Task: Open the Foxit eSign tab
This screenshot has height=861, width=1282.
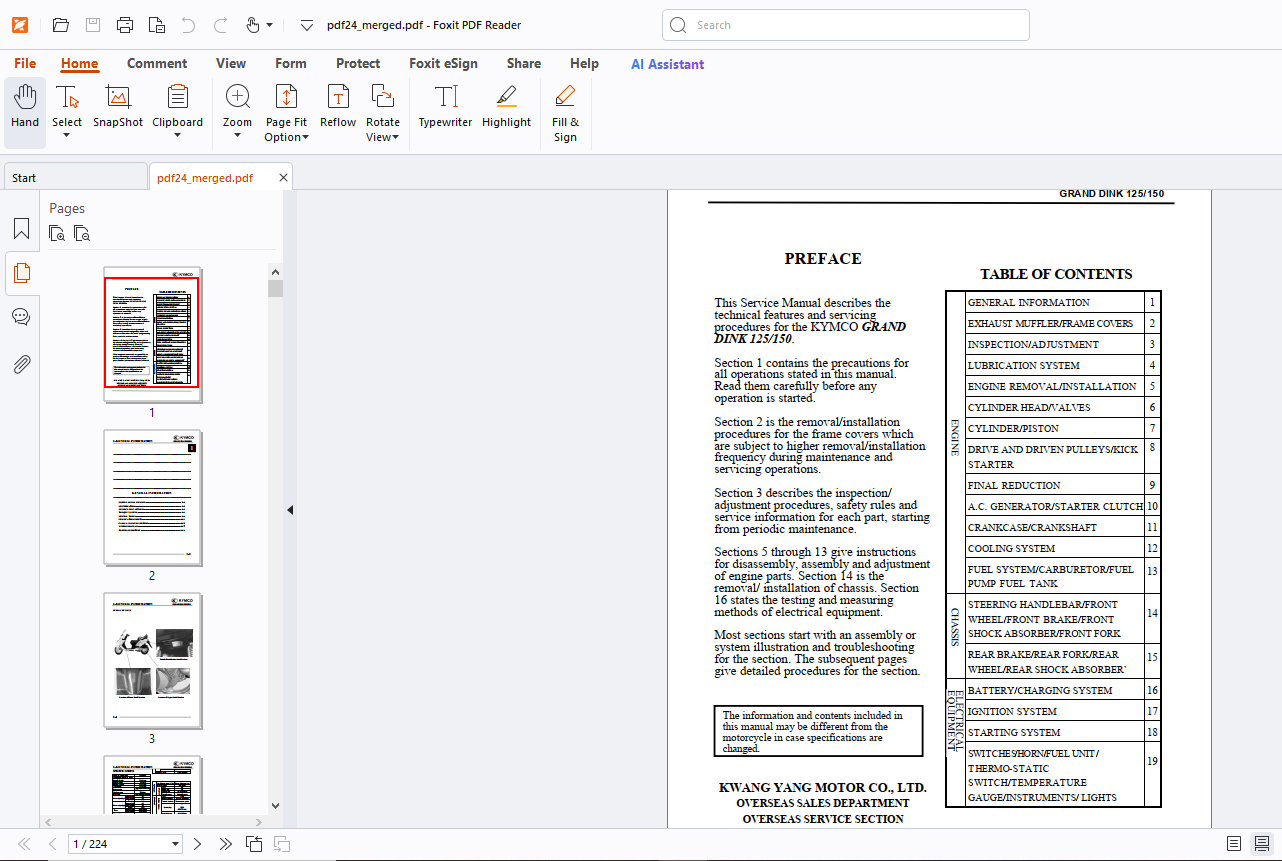Action: coord(443,64)
